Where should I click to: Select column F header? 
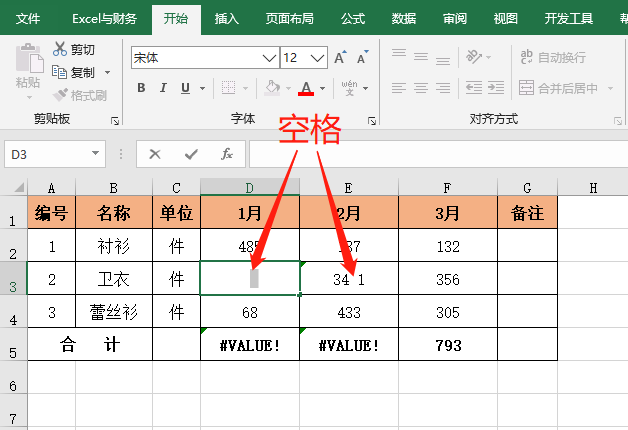point(448,187)
